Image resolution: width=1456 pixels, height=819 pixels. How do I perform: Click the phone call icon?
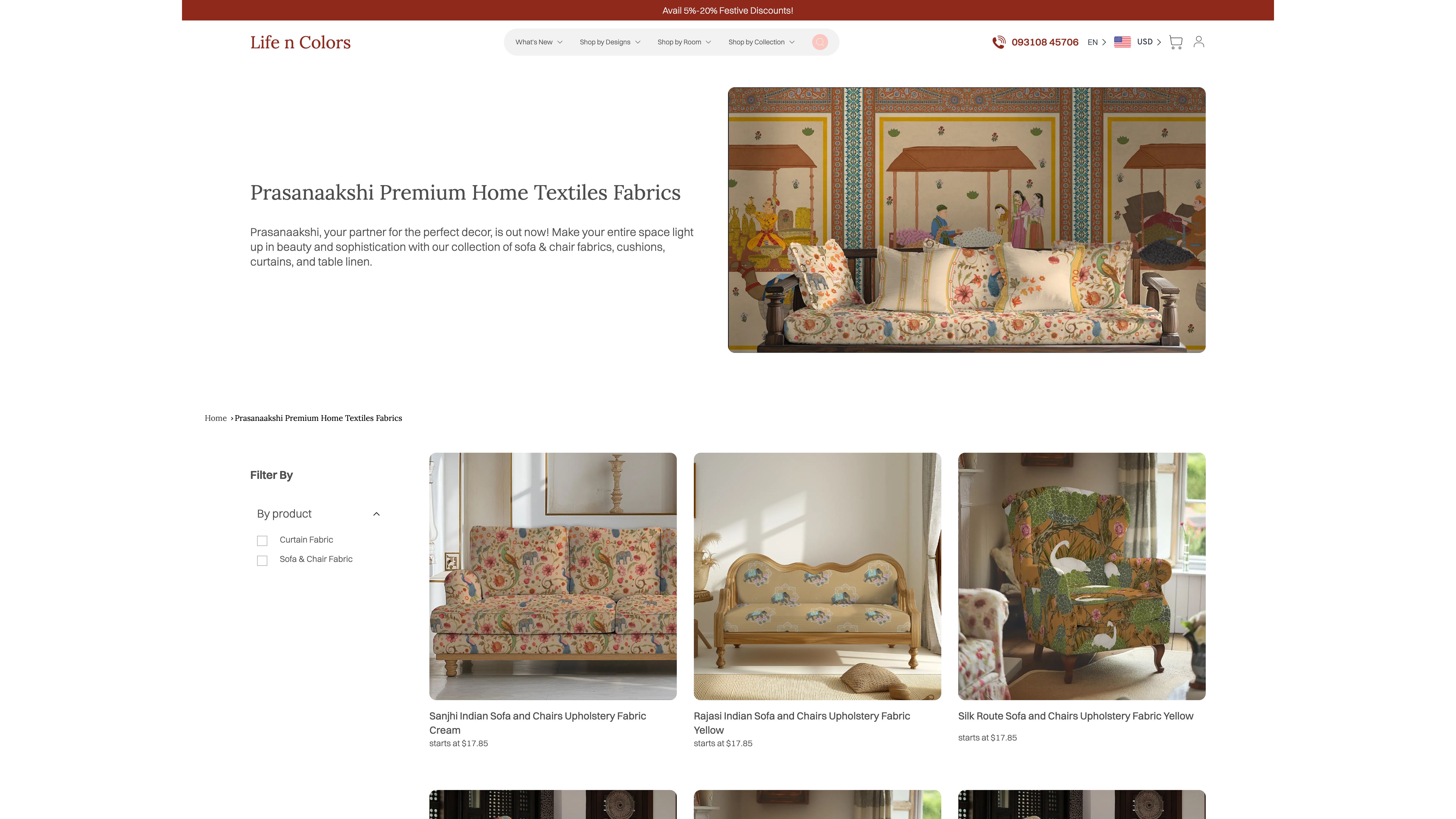(999, 42)
